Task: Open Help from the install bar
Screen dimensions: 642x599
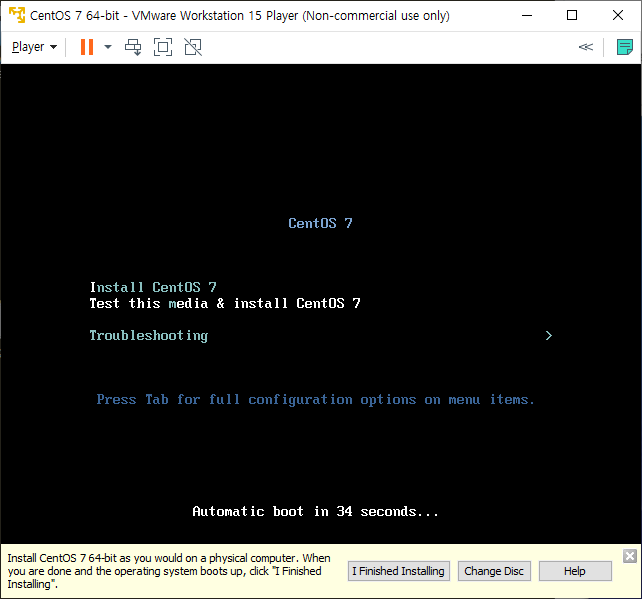Action: click(575, 571)
